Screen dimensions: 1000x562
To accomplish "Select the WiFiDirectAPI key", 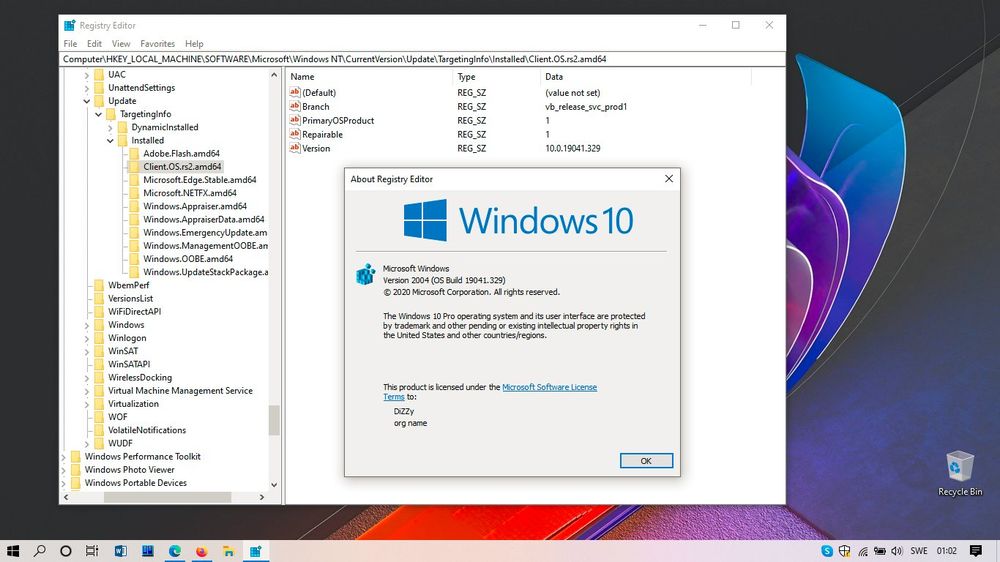I will coord(134,311).
